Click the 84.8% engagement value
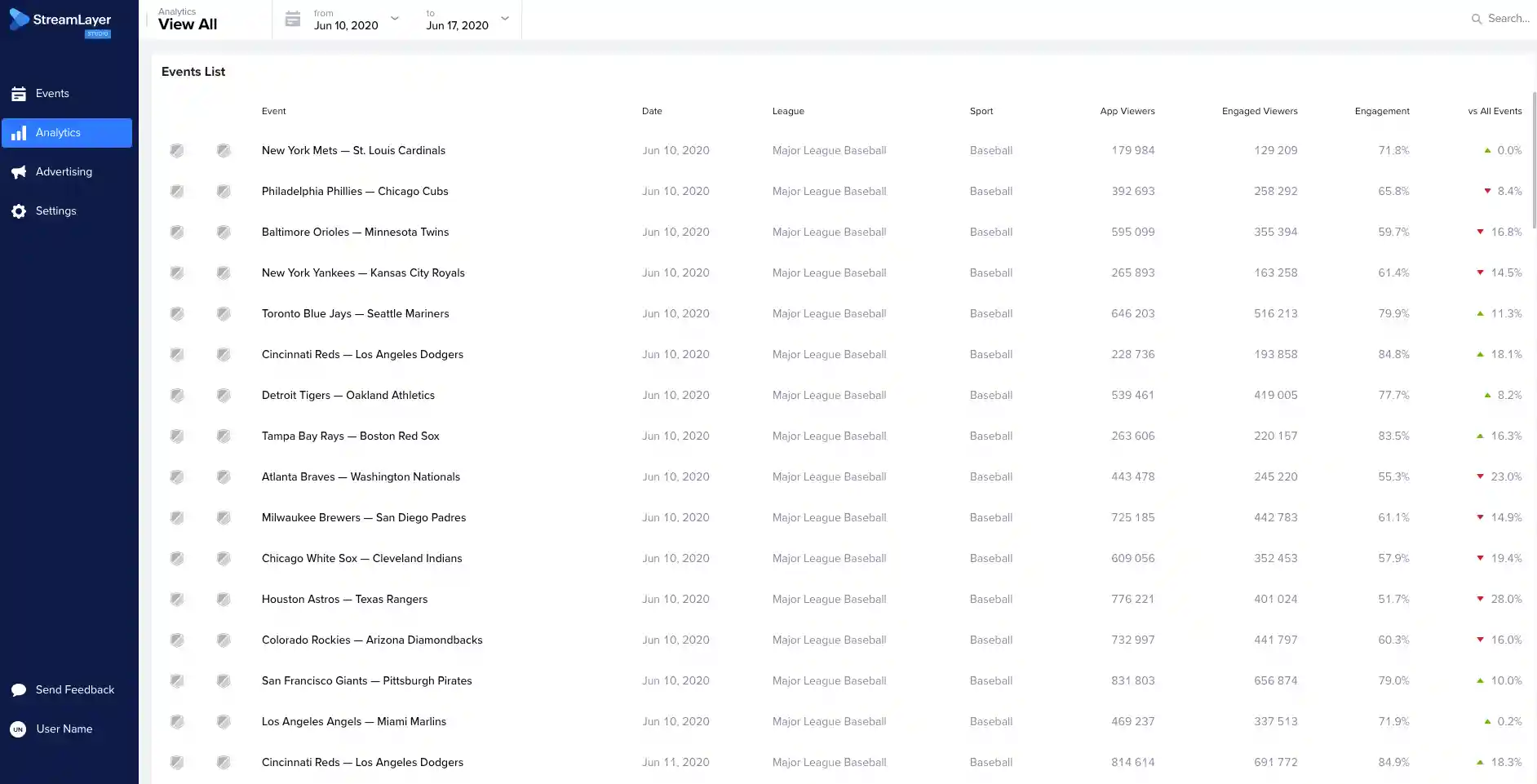The width and height of the screenshot is (1537, 784). click(x=1393, y=355)
